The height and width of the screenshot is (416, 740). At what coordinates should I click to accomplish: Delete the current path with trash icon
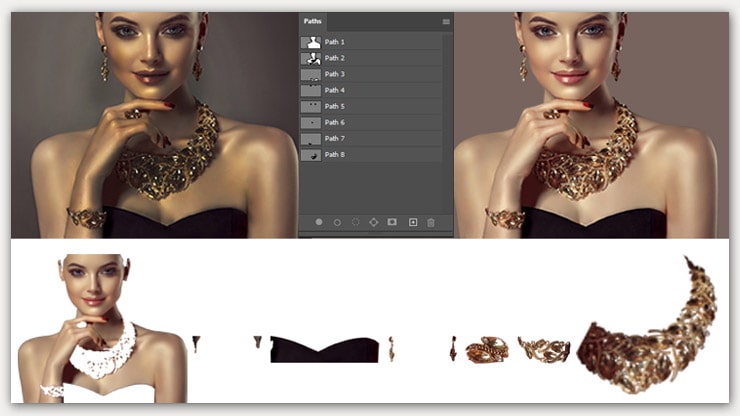point(431,222)
